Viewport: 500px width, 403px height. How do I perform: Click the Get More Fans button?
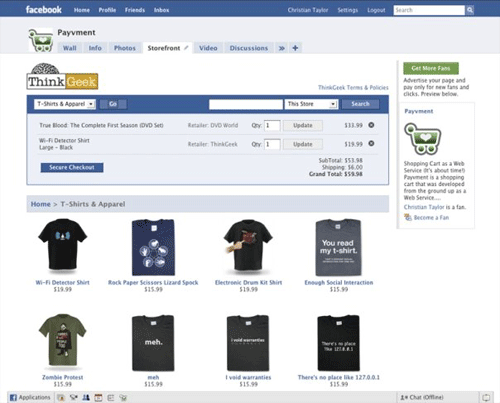[431, 68]
